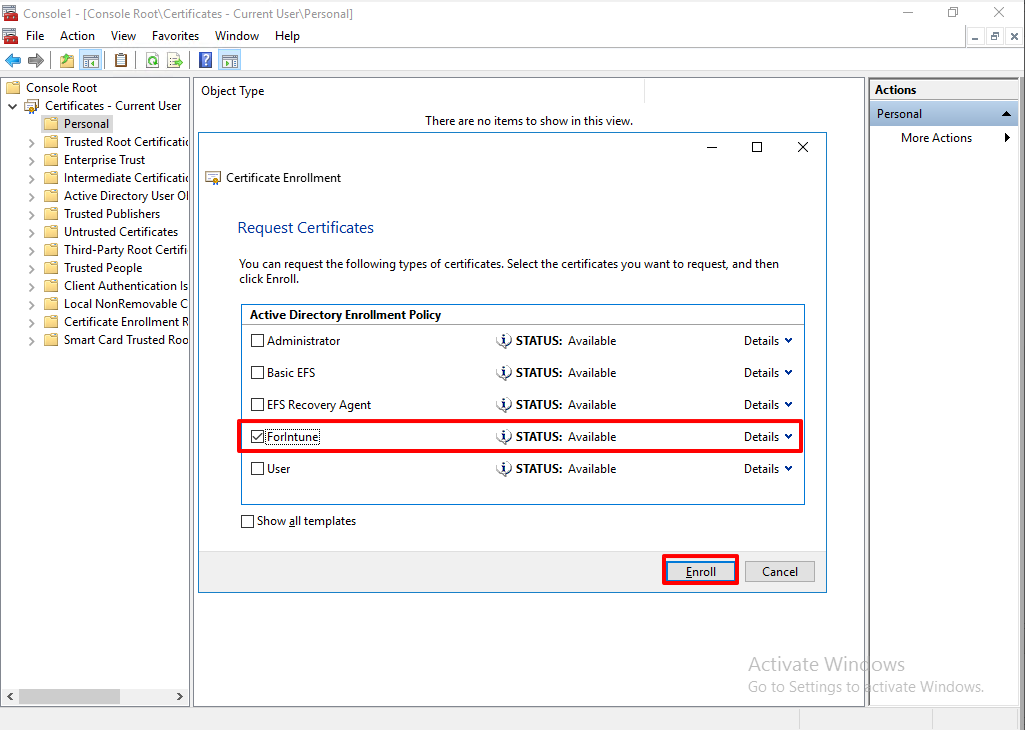
Task: Select Personal folder in console tree
Action: pyautogui.click(x=86, y=124)
